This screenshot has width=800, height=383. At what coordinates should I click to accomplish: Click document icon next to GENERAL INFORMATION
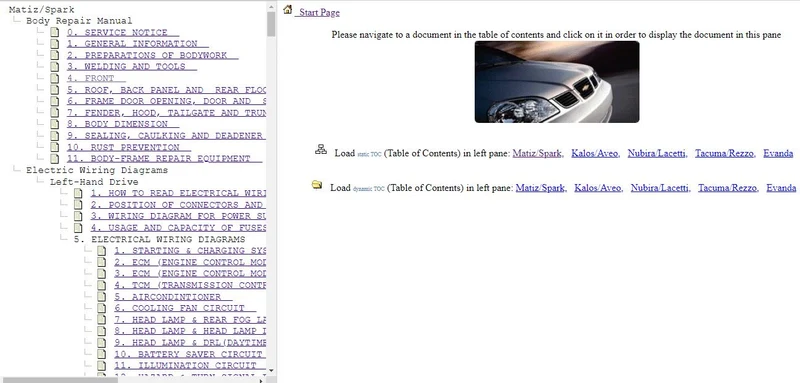(x=55, y=44)
